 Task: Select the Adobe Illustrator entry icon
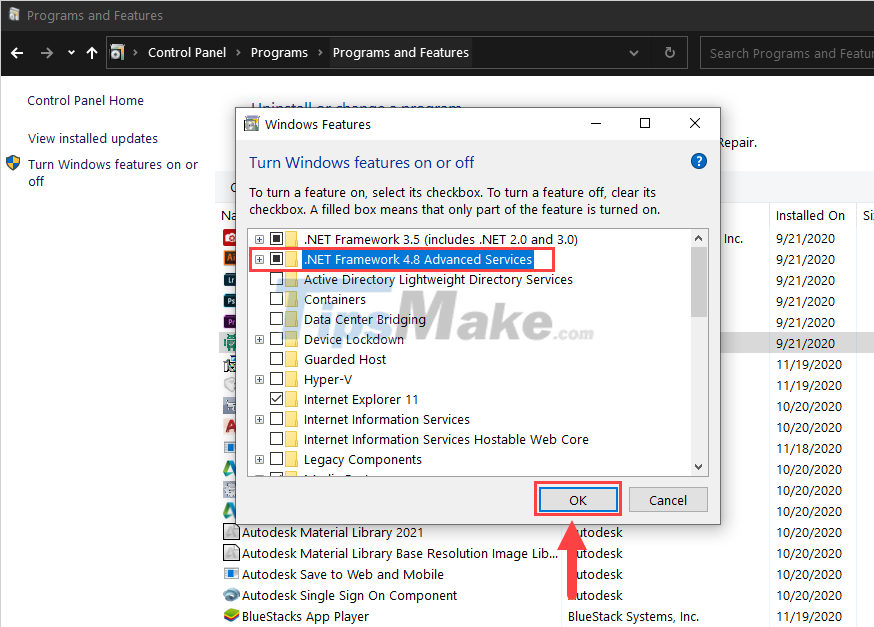pos(231,259)
